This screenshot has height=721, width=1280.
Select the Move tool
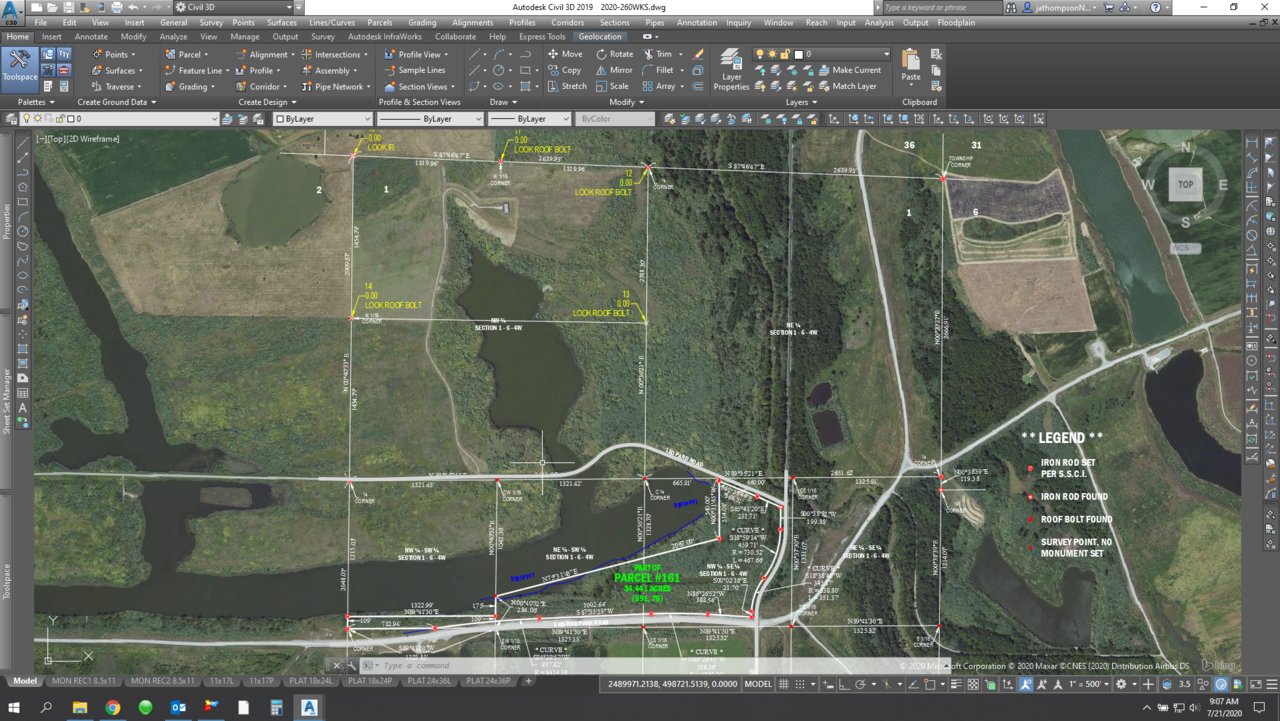(565, 54)
